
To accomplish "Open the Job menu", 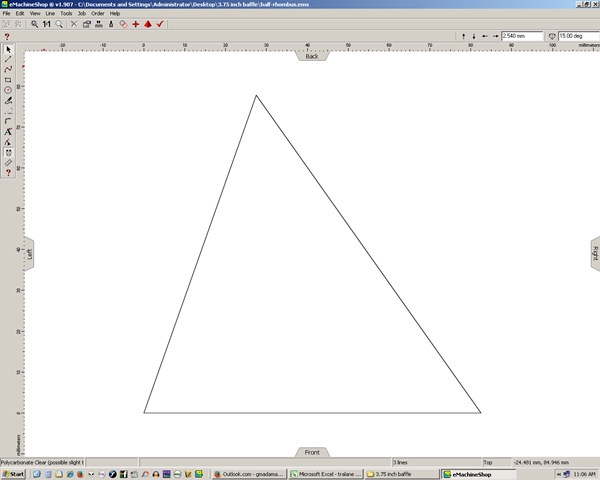I will point(82,13).
